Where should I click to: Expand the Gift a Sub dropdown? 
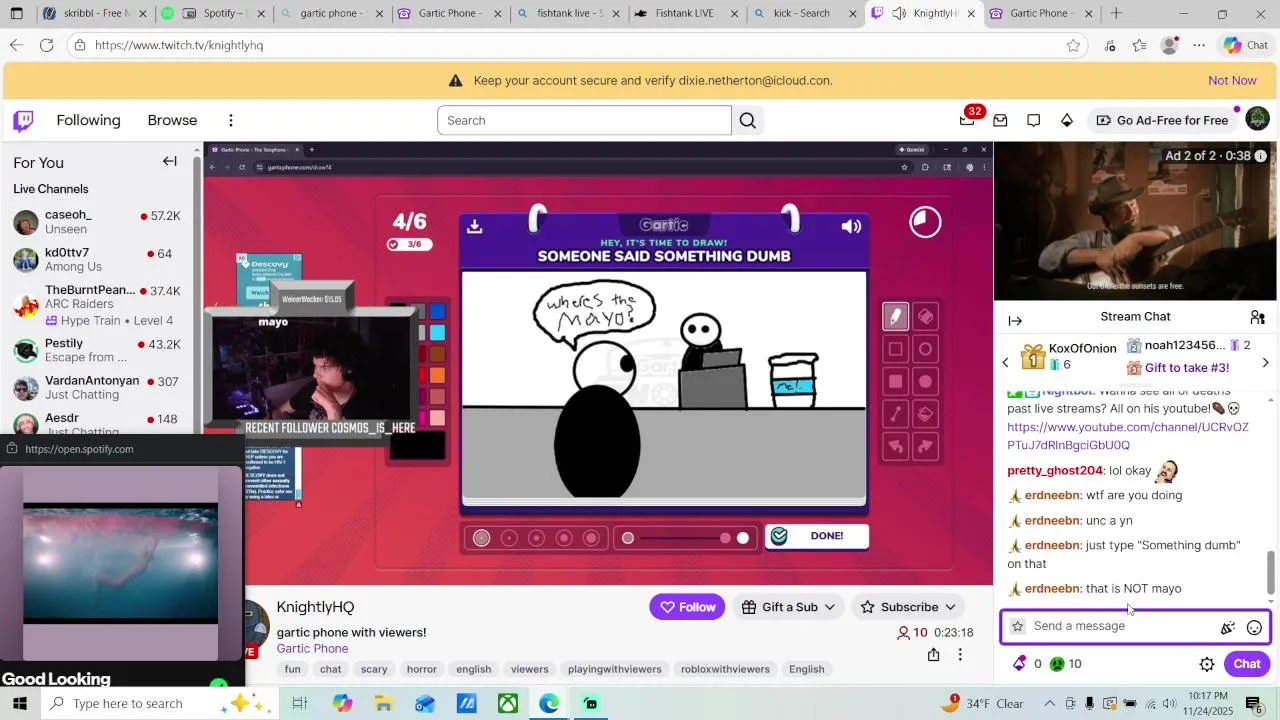[x=788, y=607]
